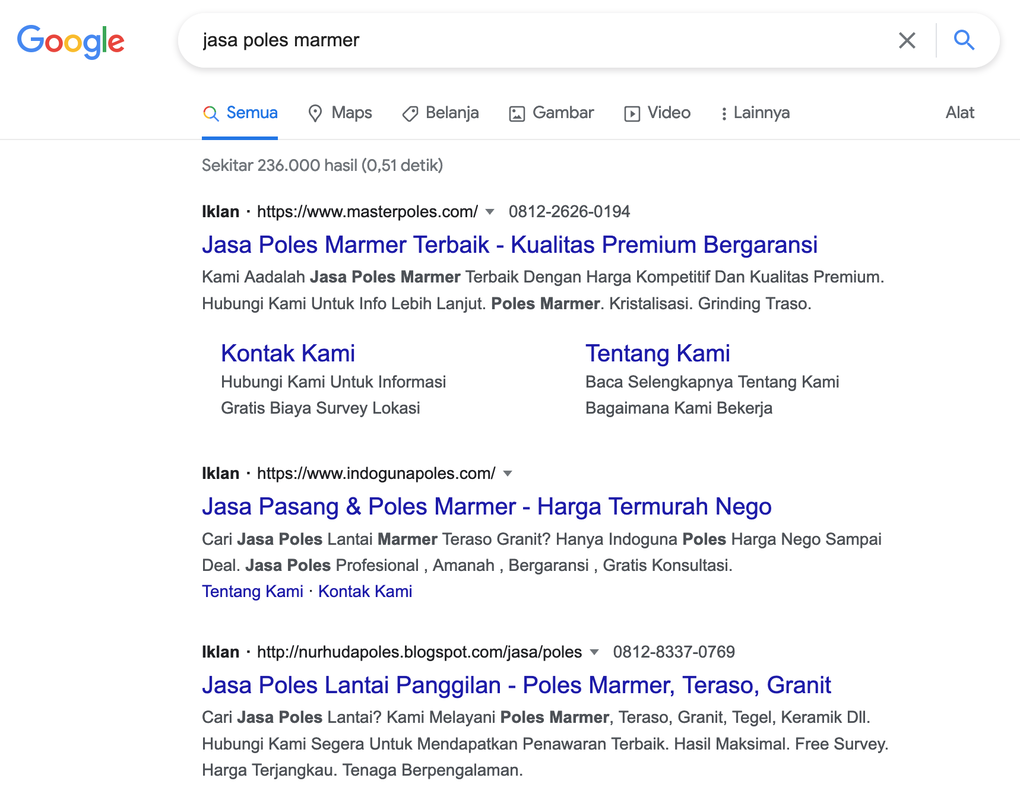
Task: Expand the Lainnya more options menu
Action: point(755,113)
